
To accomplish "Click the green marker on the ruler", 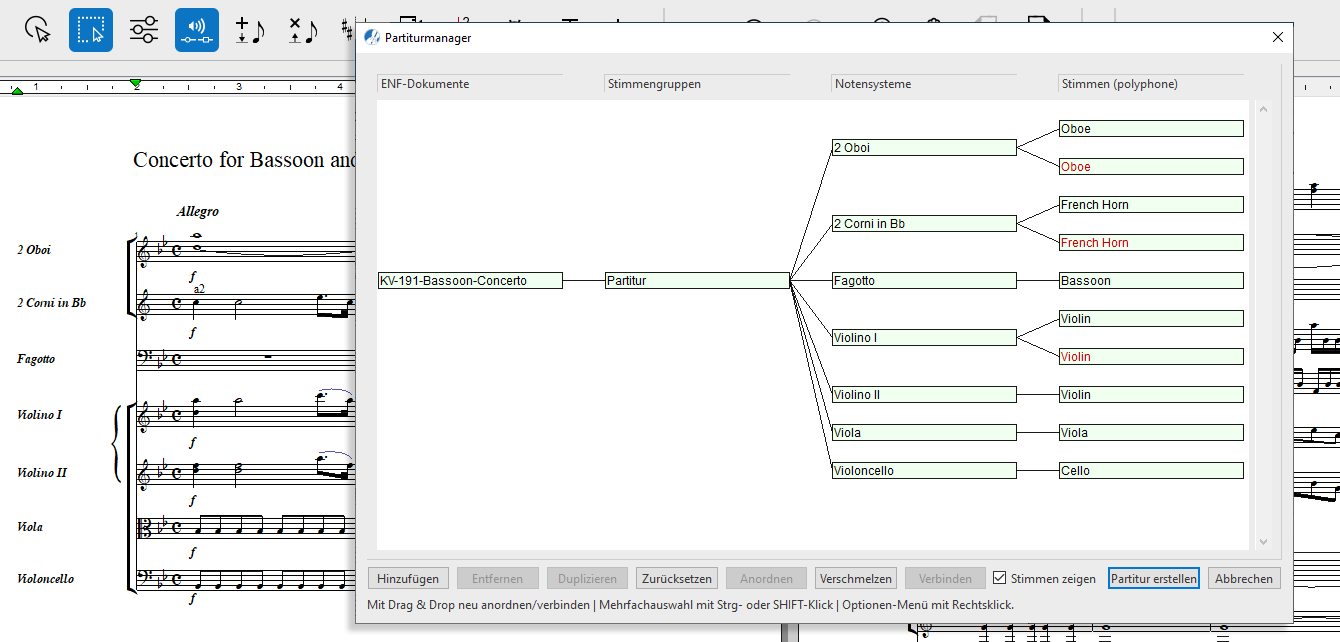I will coord(136,83).
